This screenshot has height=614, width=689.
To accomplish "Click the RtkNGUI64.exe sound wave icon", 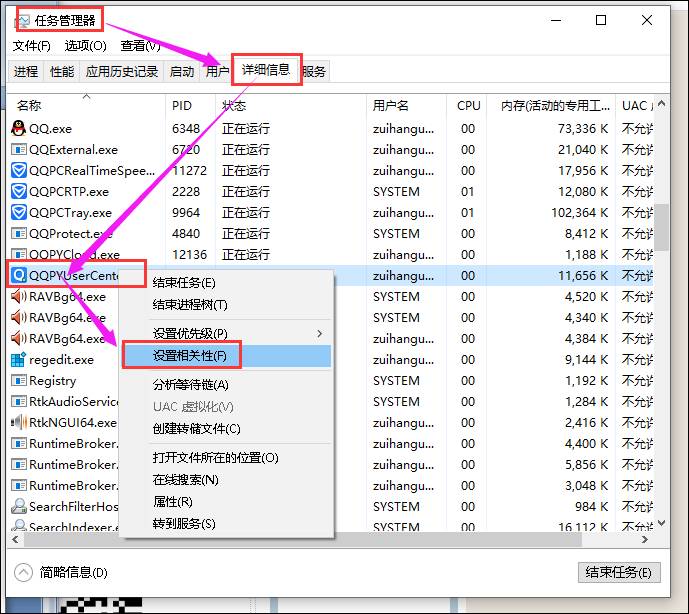I will pyautogui.click(x=18, y=422).
